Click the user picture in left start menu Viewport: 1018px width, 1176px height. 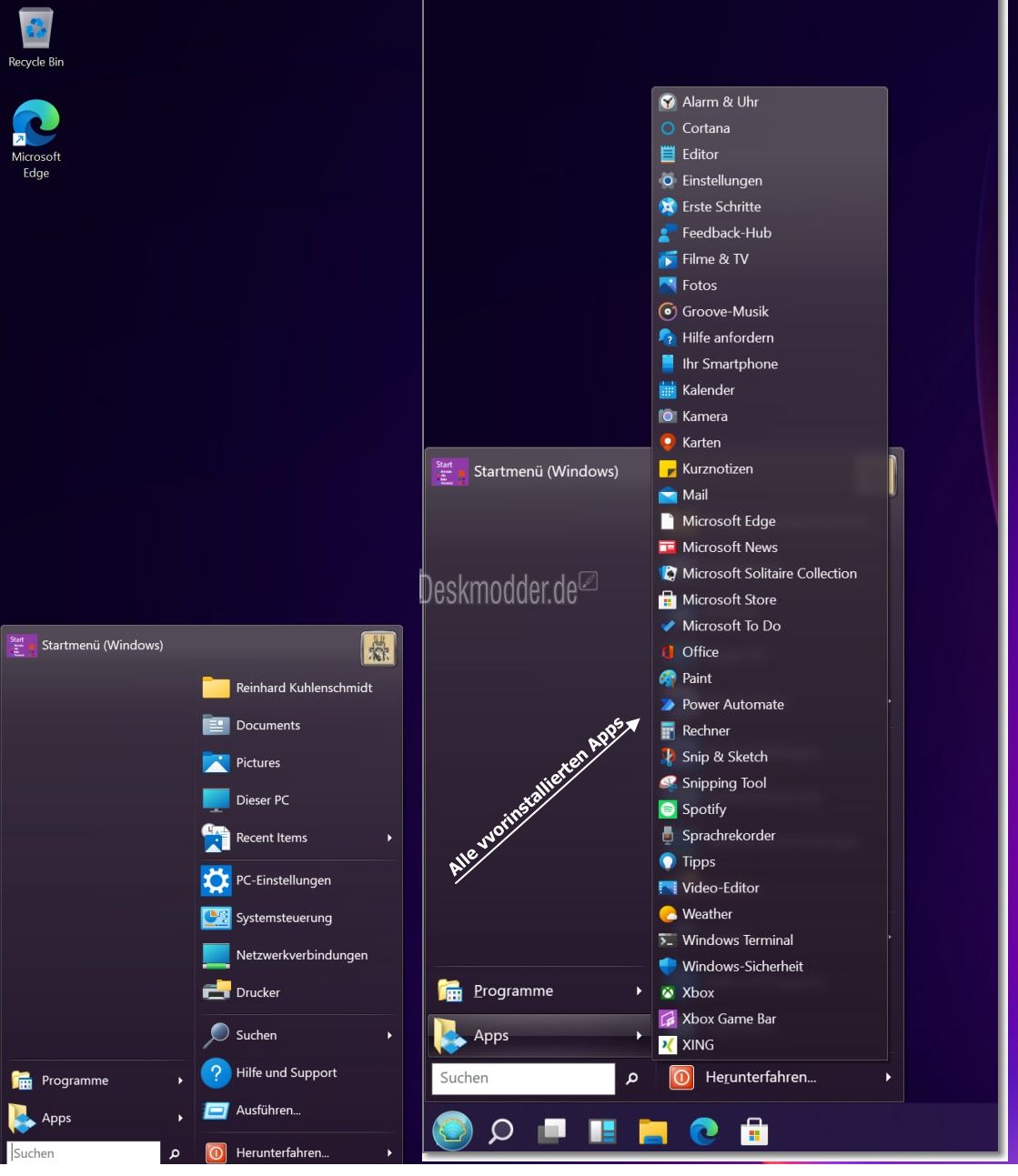(x=378, y=648)
